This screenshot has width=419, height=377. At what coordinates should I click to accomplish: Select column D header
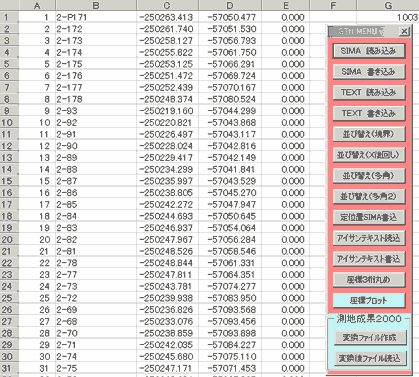230,5
